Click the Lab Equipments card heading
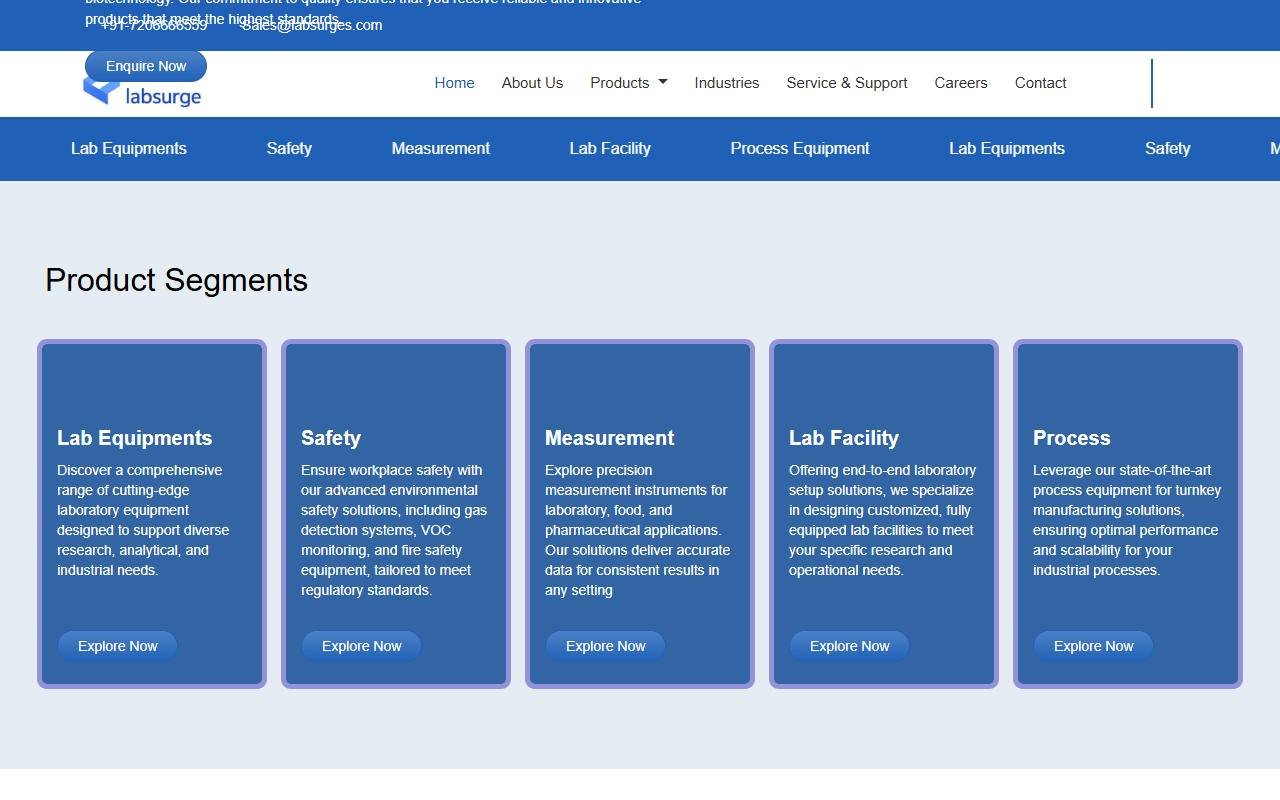 pyautogui.click(x=135, y=438)
